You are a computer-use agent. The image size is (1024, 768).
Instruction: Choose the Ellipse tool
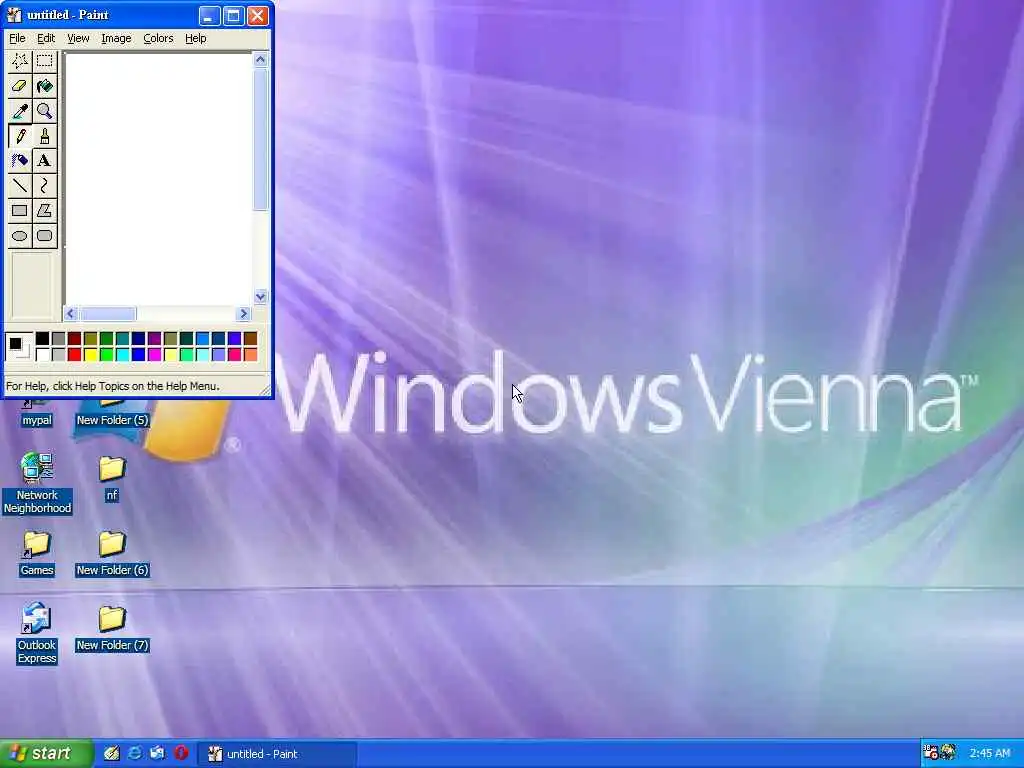pyautogui.click(x=20, y=235)
